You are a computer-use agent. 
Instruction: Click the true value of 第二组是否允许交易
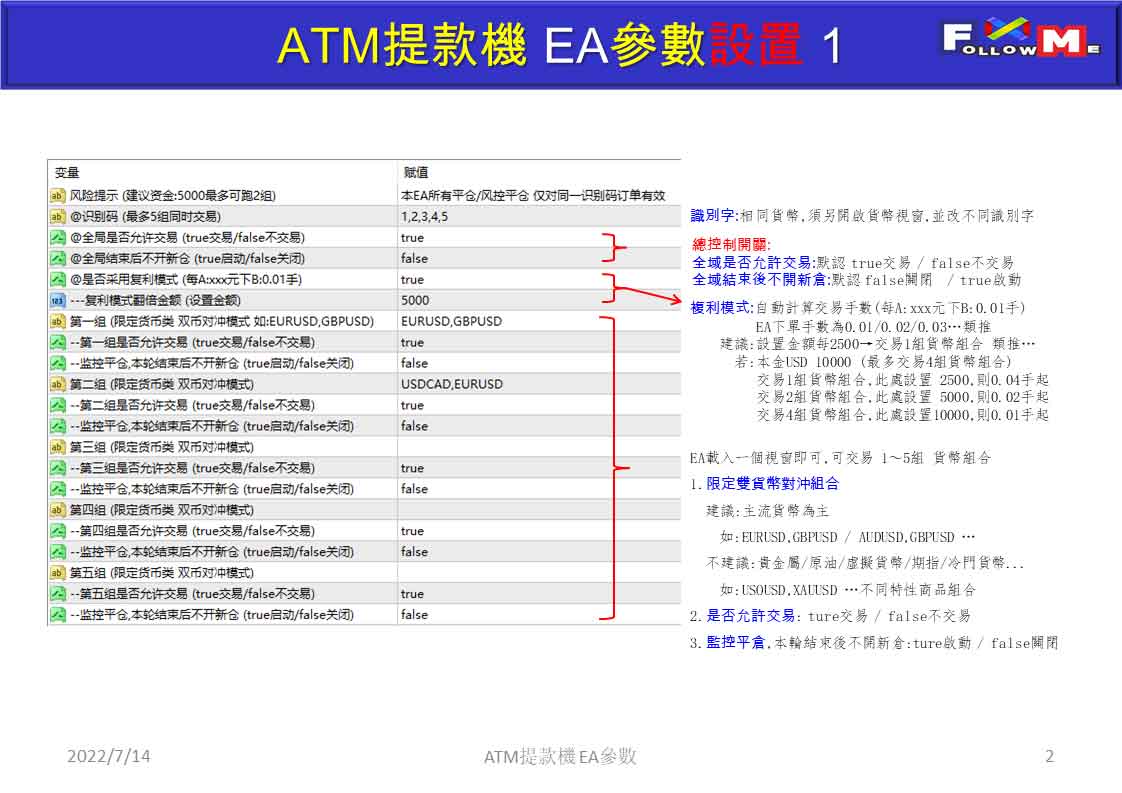pyautogui.click(x=412, y=405)
